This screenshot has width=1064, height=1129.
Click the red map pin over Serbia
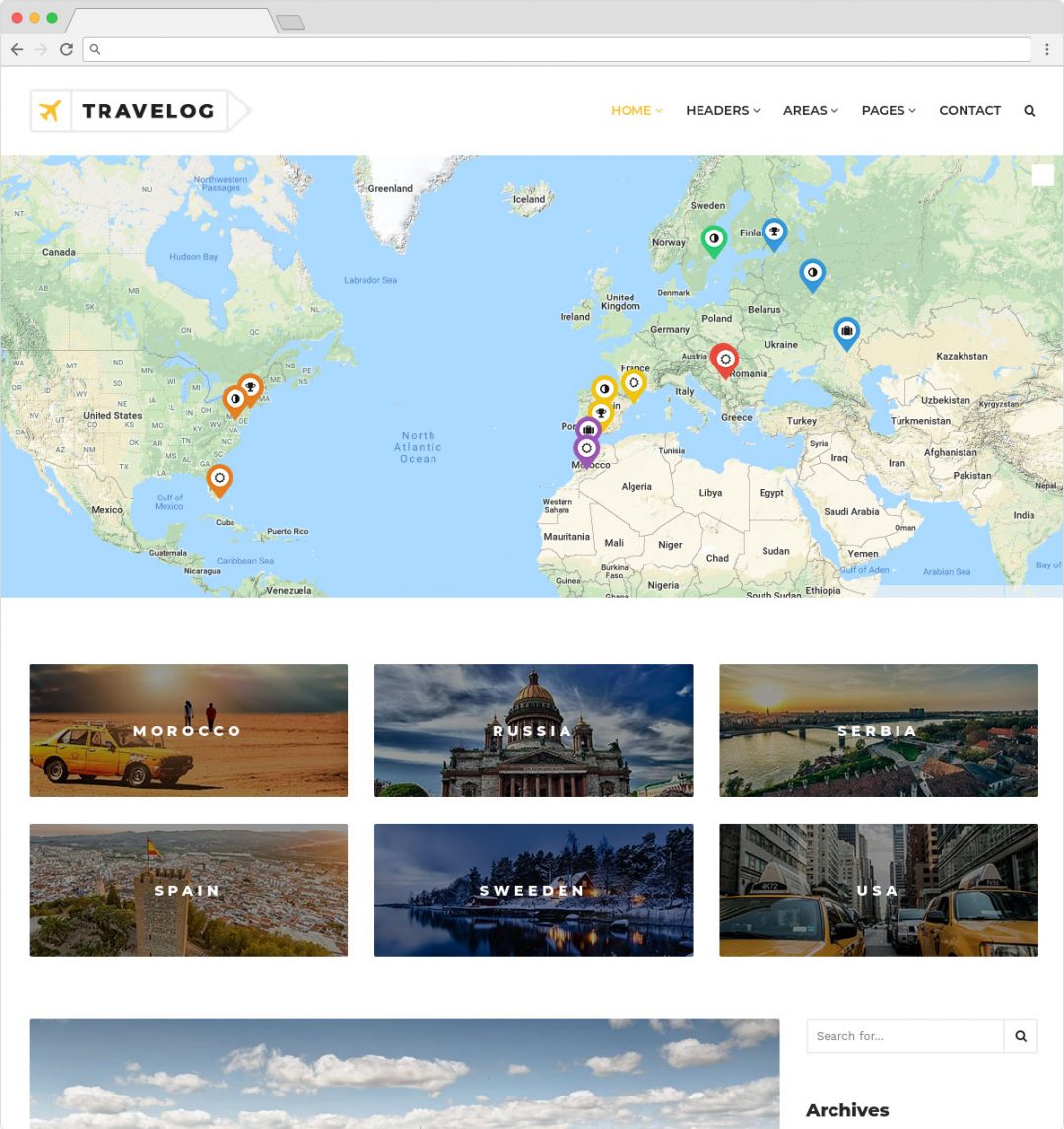(724, 360)
